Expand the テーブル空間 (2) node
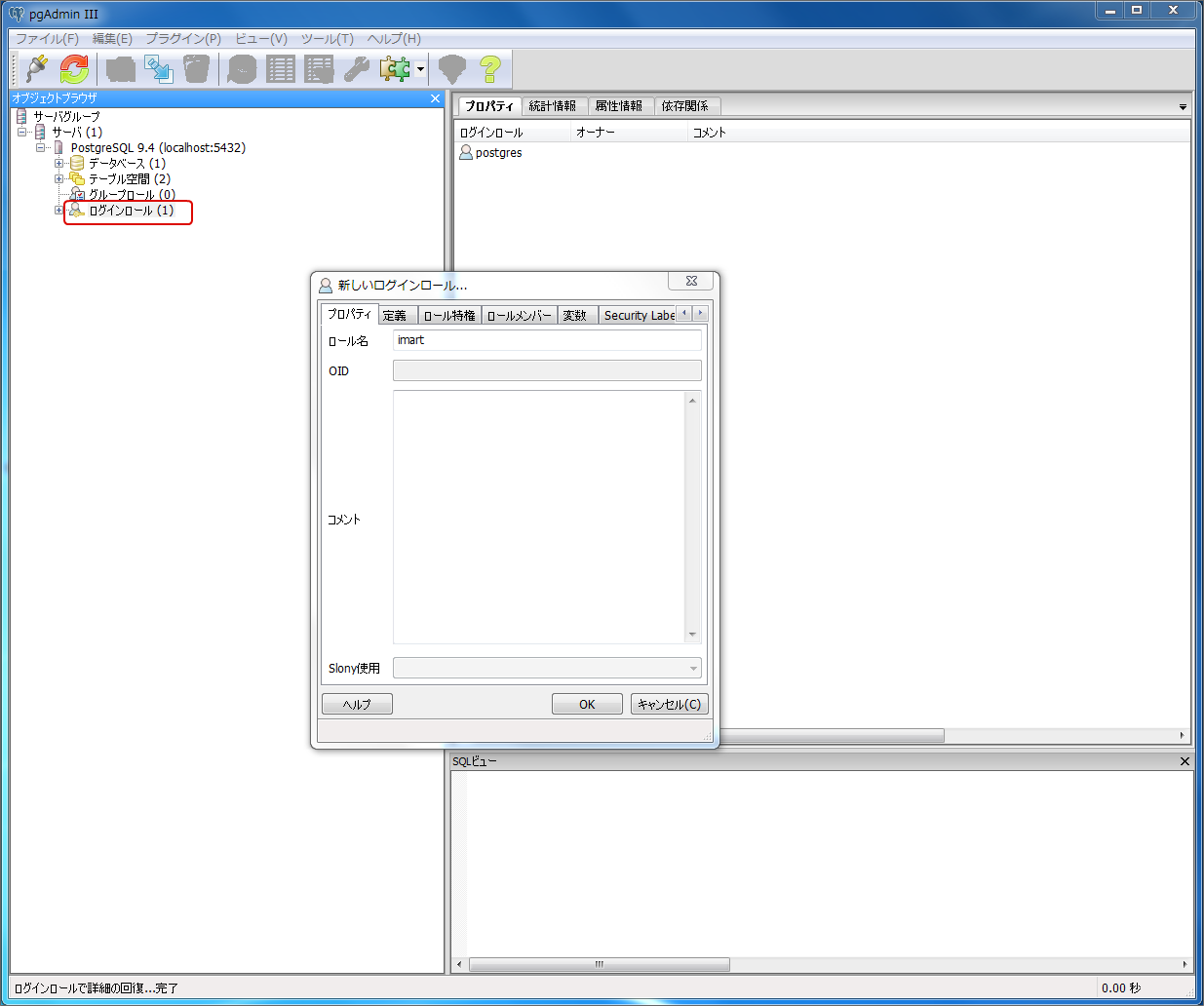Viewport: 1204px width, 1006px height. [x=59, y=178]
